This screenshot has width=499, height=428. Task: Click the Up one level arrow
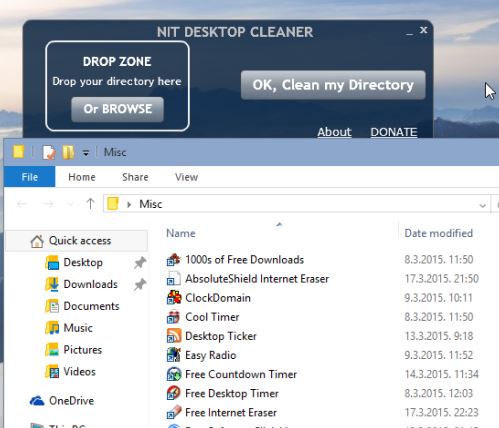click(x=90, y=204)
